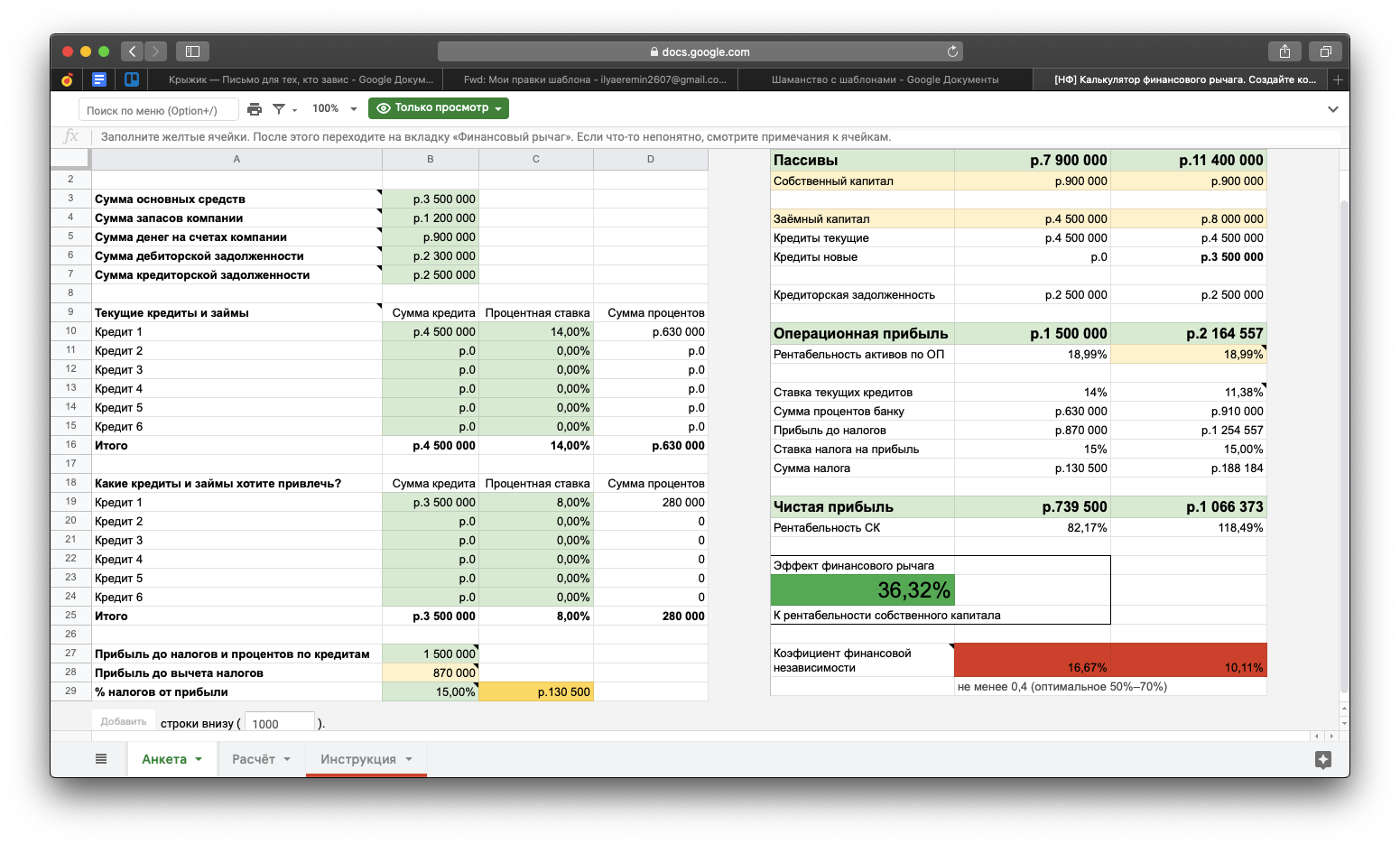Screen dimensions: 1400x844
Task: Open pinned Google Docs tab icon
Action: [x=99, y=79]
